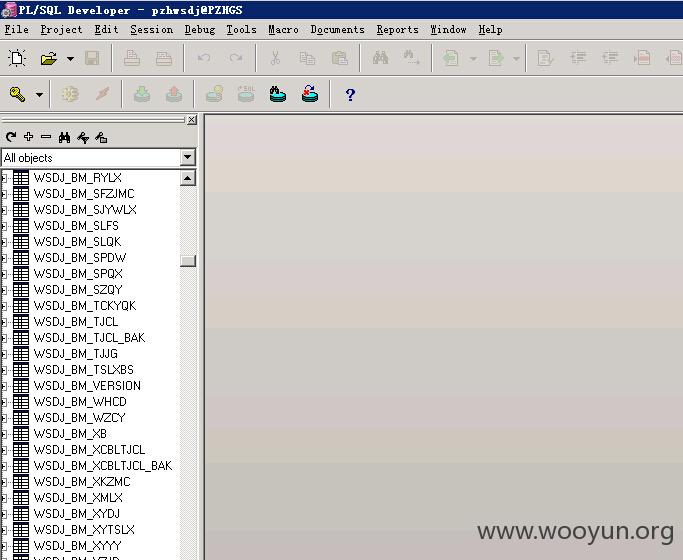Click the plus icon in object browser
Viewport: 683px width, 560px height.
pos(29,137)
